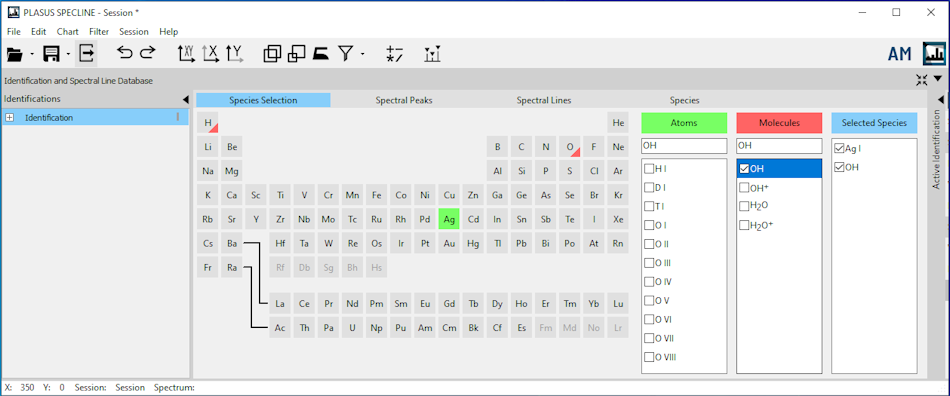Open the math operations calculator icon

coord(394,54)
